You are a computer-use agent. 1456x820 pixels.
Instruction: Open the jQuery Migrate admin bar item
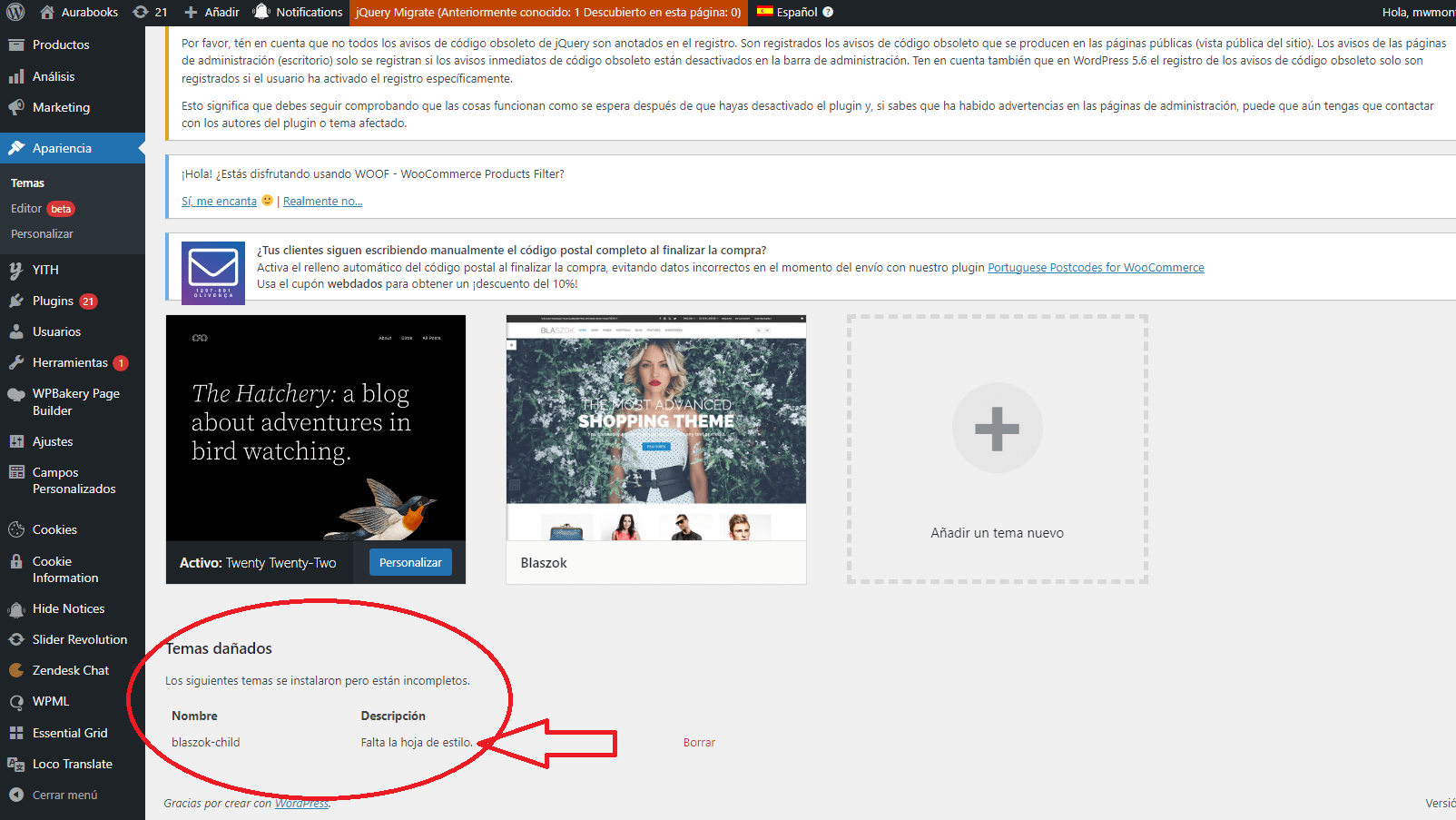click(547, 13)
